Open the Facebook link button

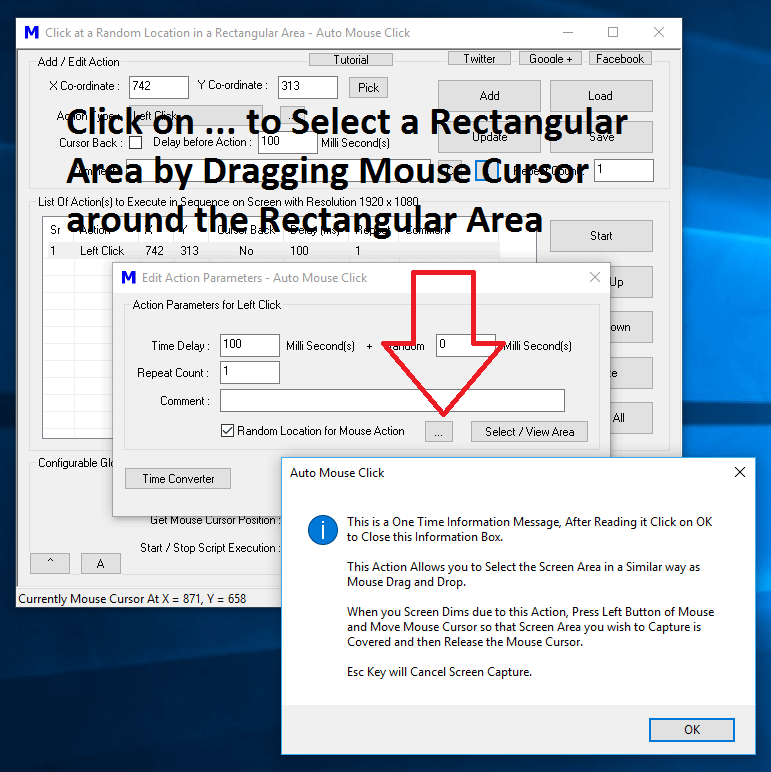pos(620,59)
